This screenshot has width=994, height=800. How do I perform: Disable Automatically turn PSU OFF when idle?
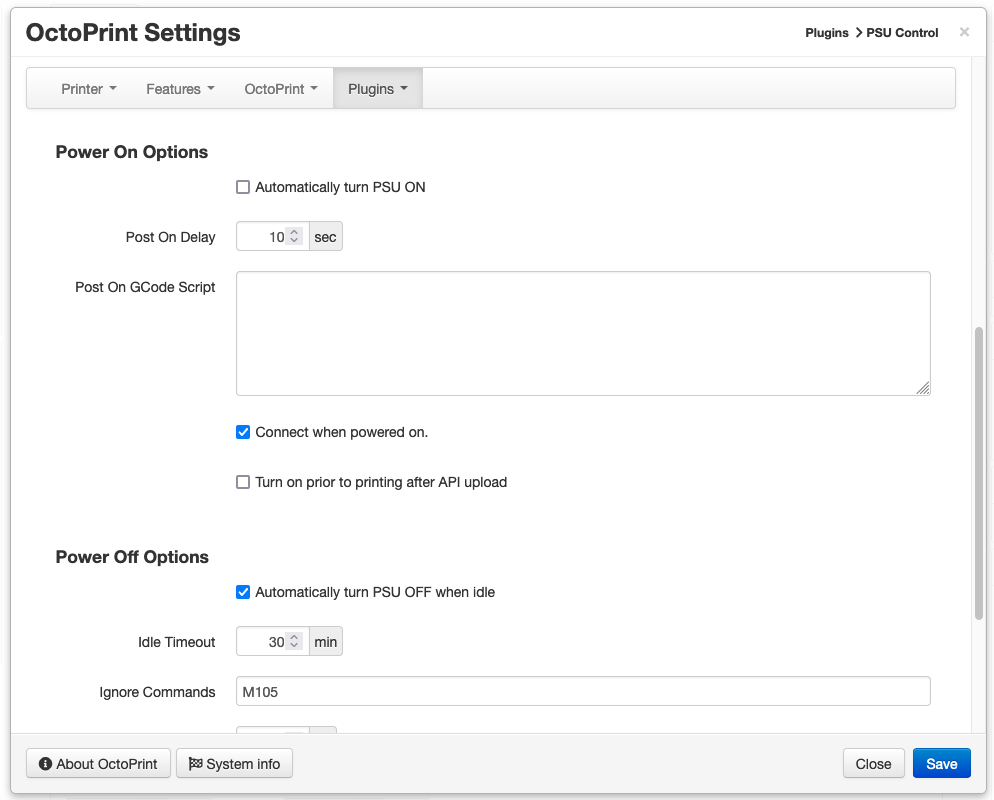[243, 592]
